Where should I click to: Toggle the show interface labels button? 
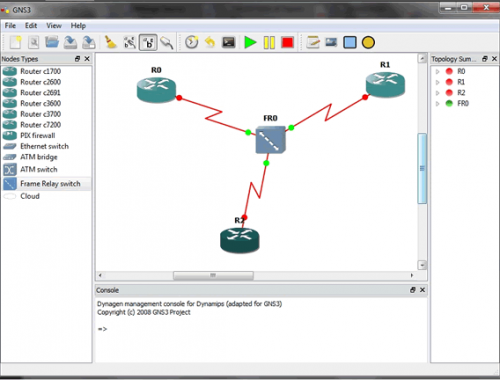[148, 43]
